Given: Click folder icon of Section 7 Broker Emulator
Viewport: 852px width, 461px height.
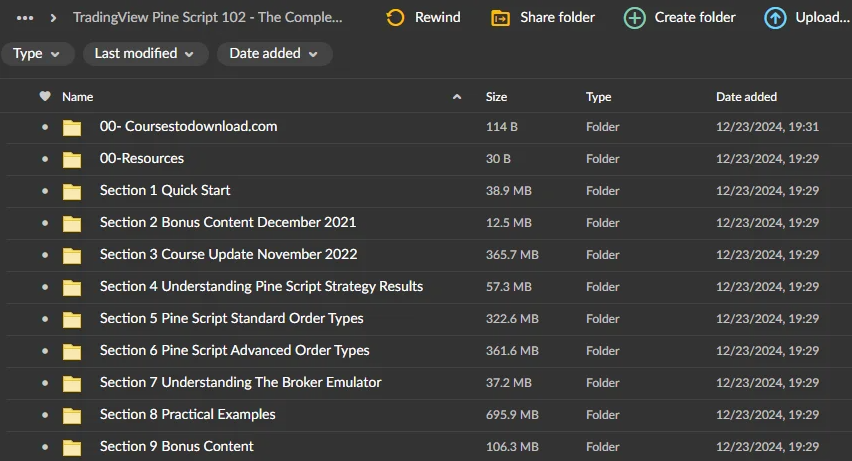Looking at the screenshot, I should [72, 384].
